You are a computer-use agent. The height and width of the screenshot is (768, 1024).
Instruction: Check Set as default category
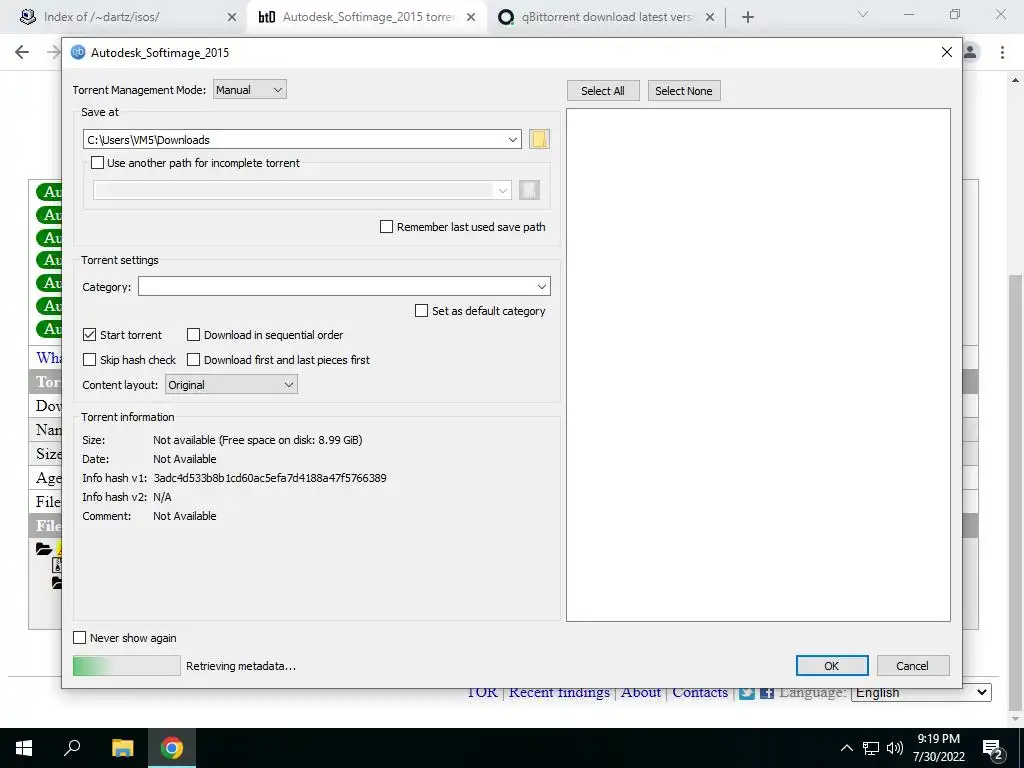click(x=422, y=311)
